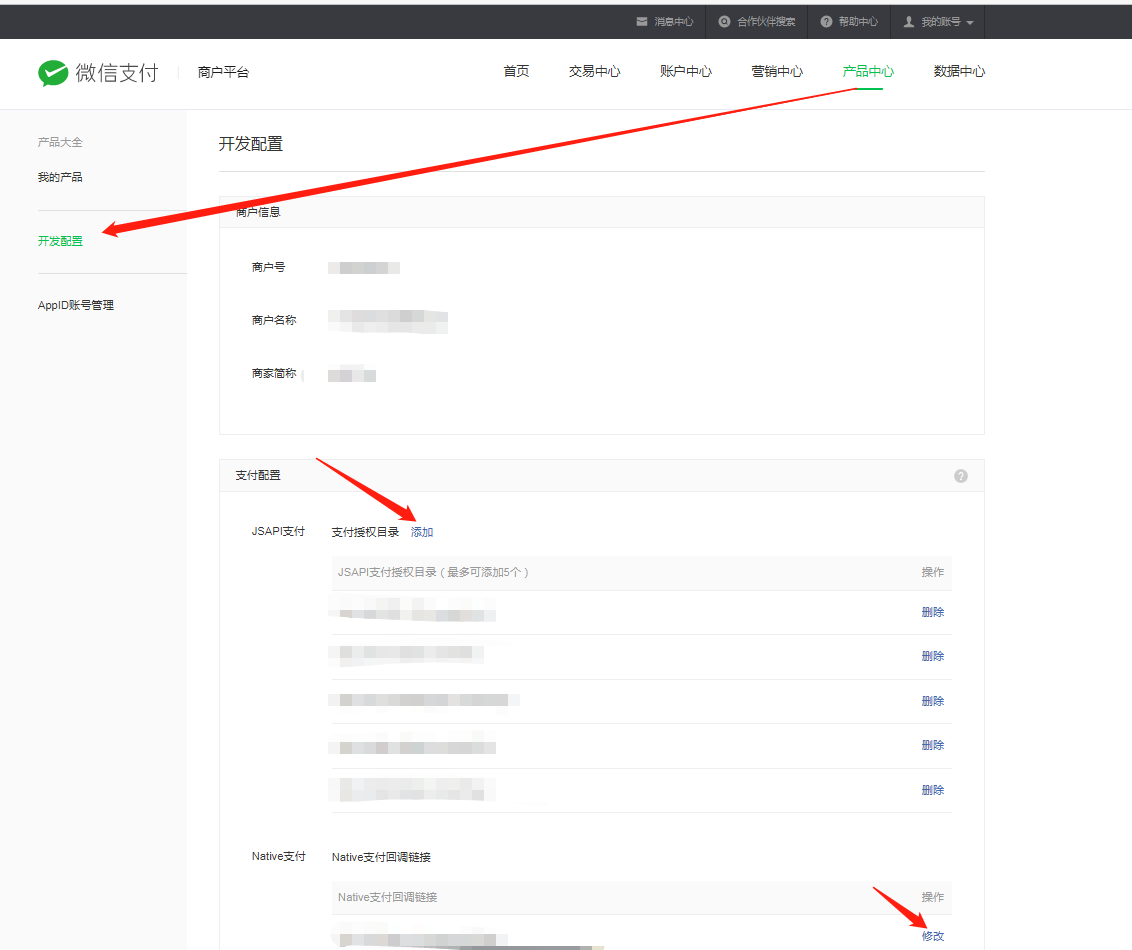1132x950 pixels.
Task: Click the help center question icon
Action: [827, 22]
